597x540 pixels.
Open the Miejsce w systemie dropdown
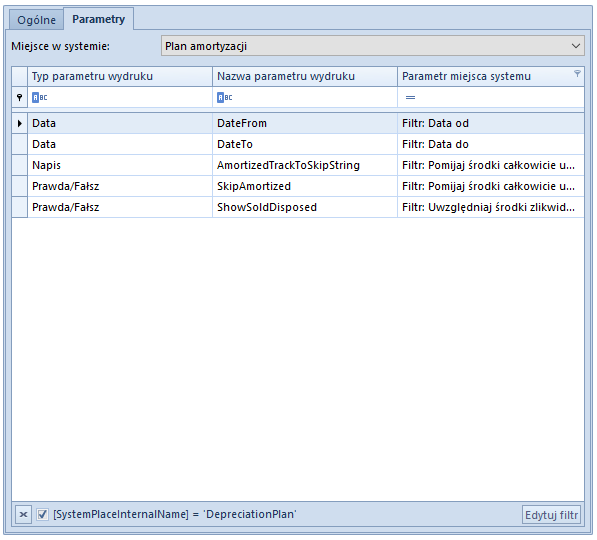(x=373, y=46)
